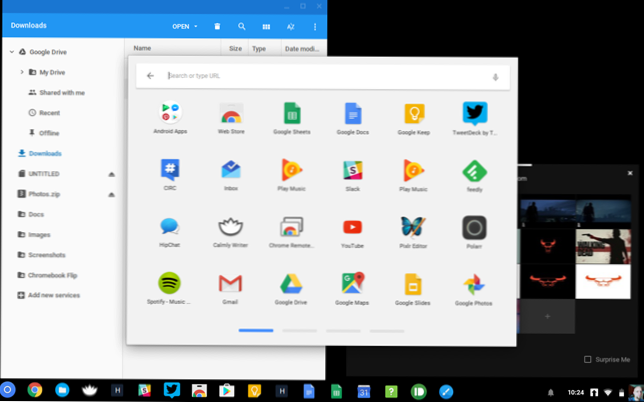
Task: Select the white-background bull wallpaper thumbnail
Action: click(x=603, y=281)
